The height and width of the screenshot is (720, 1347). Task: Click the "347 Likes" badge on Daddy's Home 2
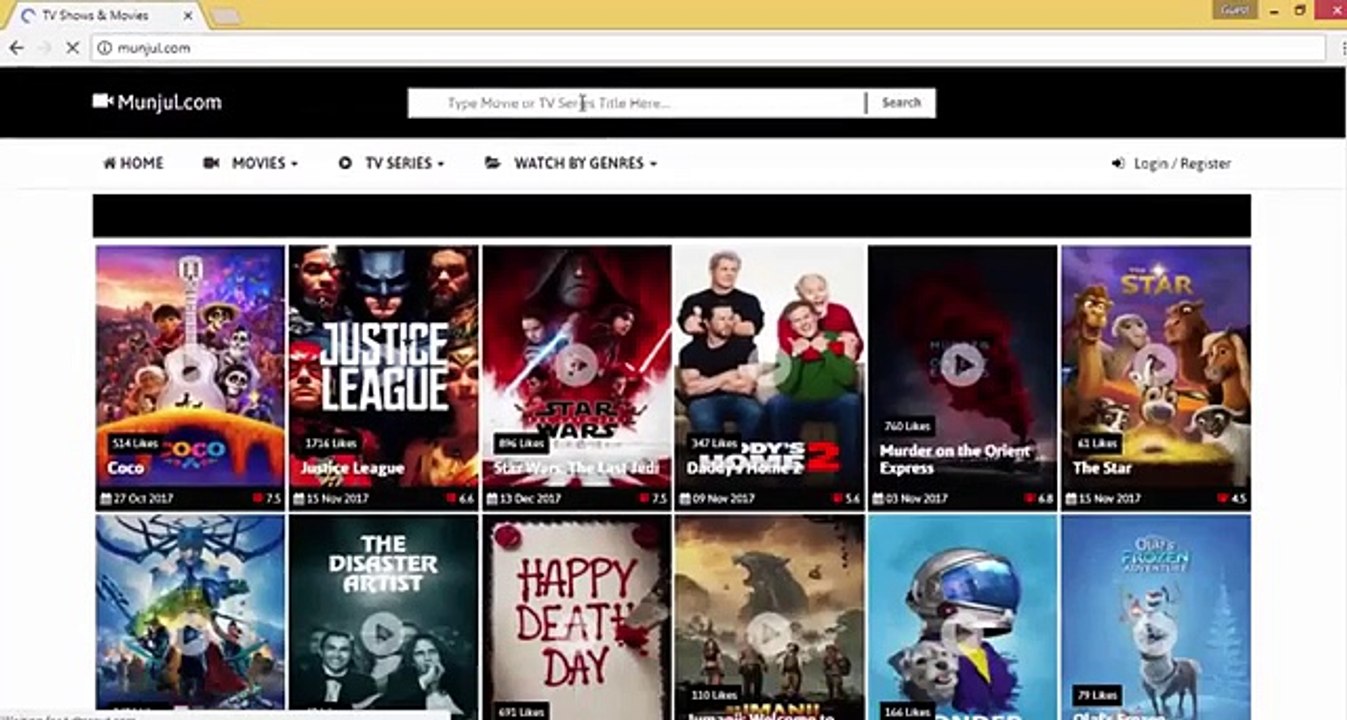(x=714, y=443)
